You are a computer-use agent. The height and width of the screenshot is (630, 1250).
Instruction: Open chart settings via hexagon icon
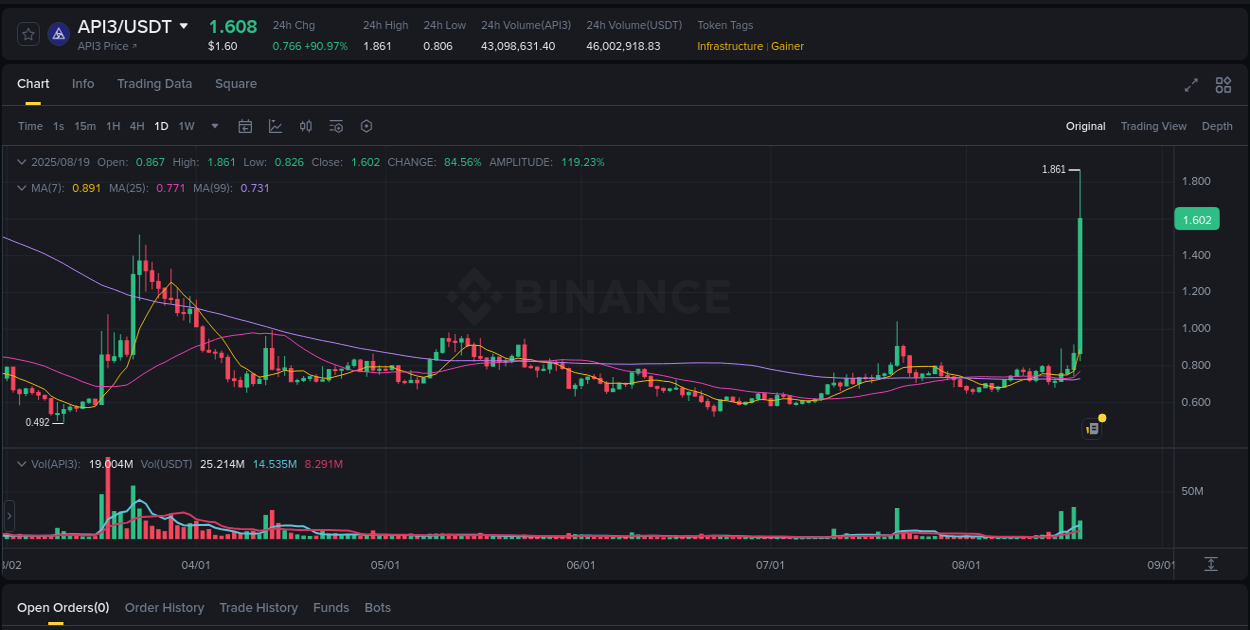coord(366,126)
